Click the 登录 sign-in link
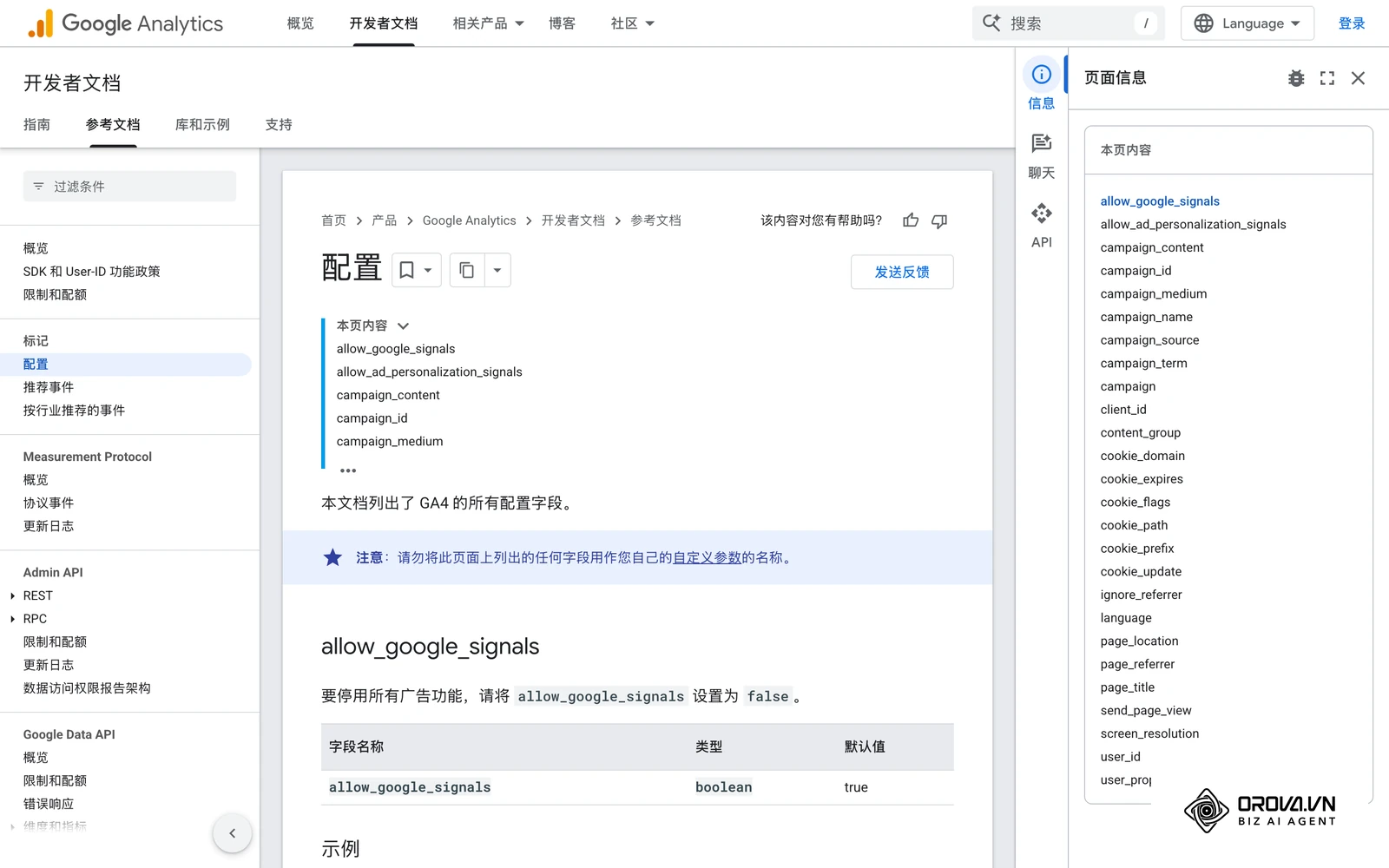 click(1352, 23)
